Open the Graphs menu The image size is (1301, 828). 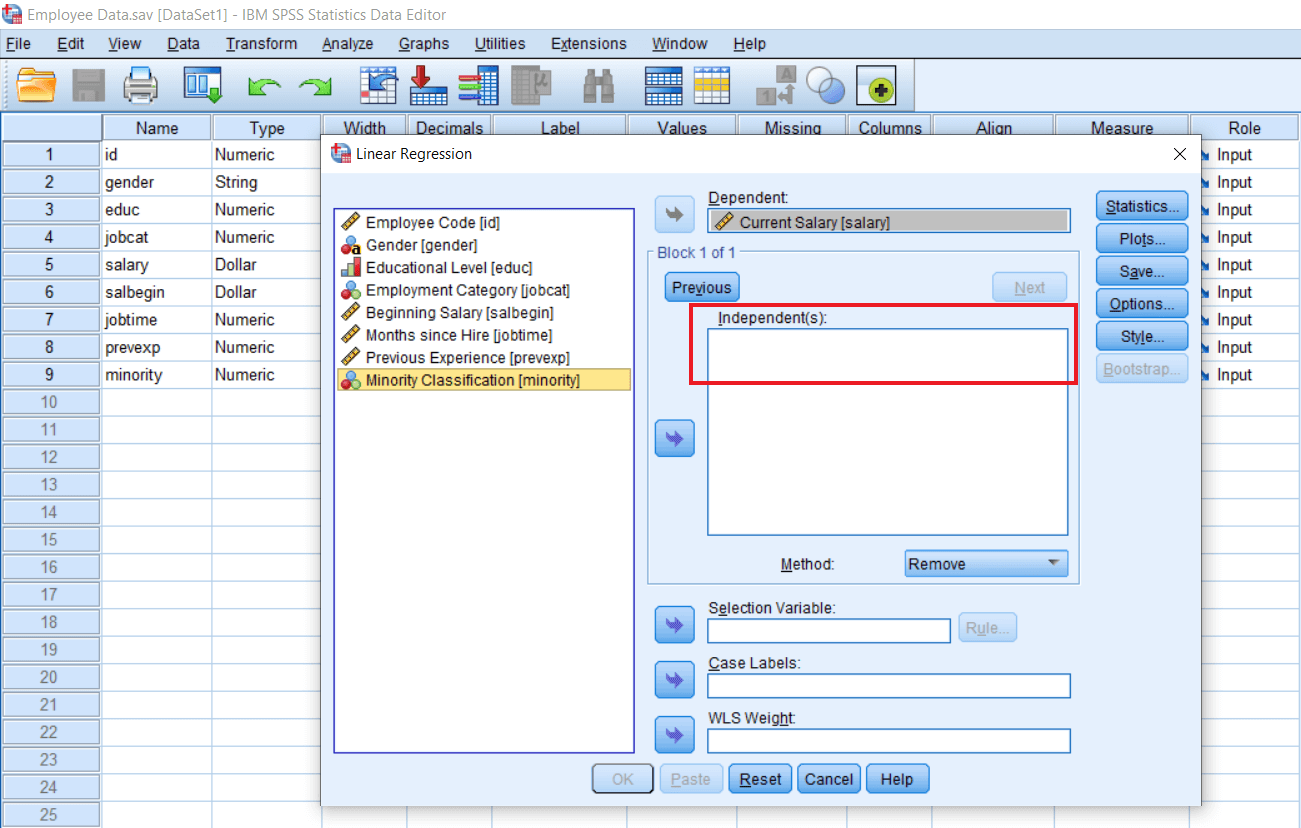coord(424,44)
